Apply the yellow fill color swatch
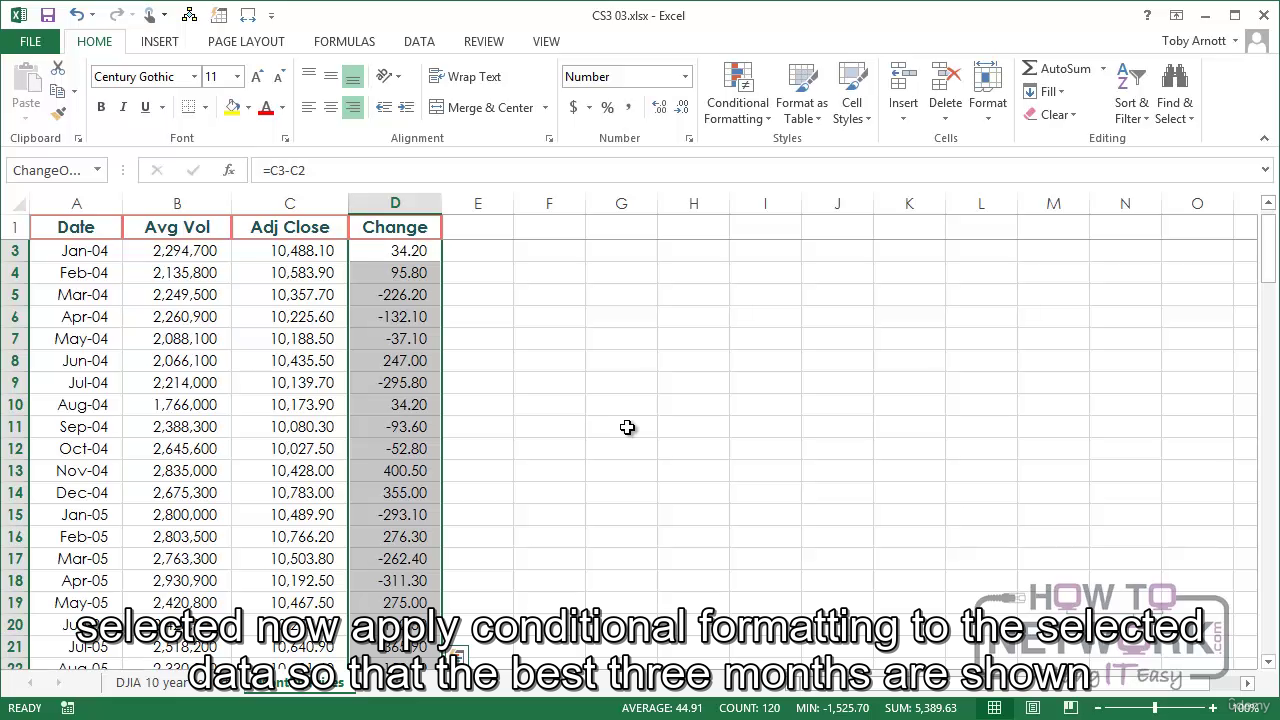 point(232,108)
